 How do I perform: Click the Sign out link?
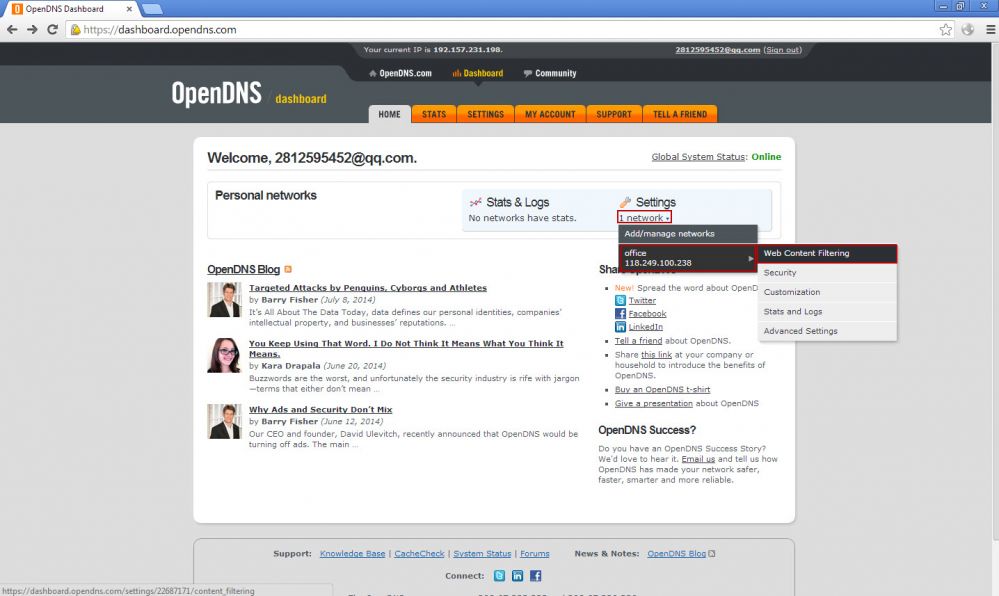(x=782, y=50)
